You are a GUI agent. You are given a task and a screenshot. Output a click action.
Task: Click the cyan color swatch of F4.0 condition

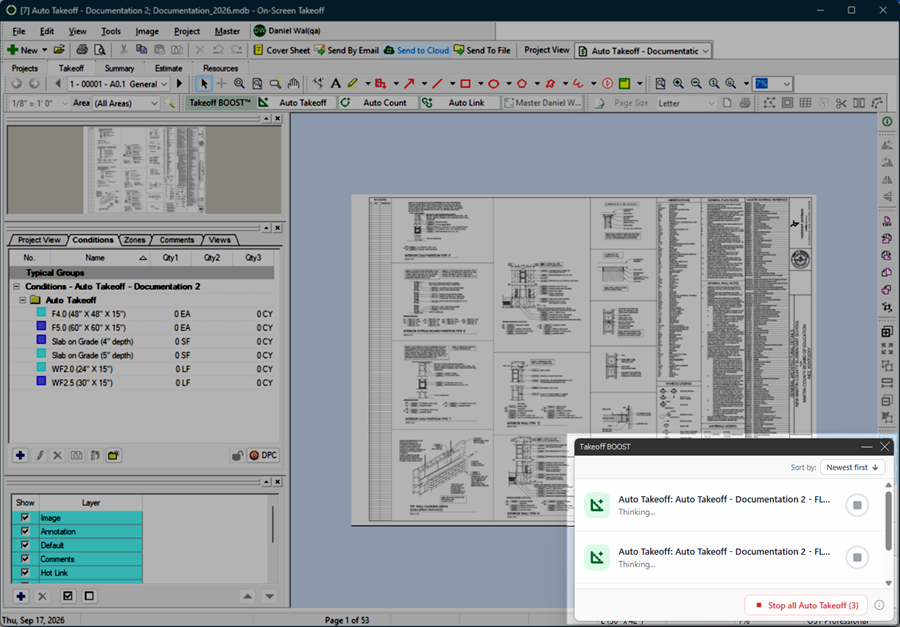point(41,313)
